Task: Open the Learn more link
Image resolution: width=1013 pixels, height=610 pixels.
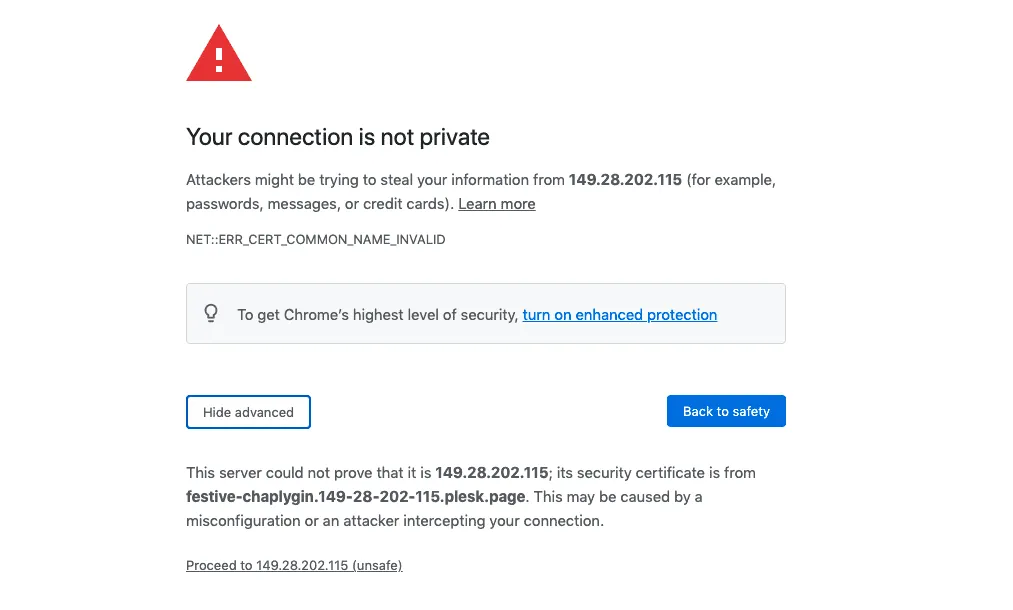Action: pos(496,204)
